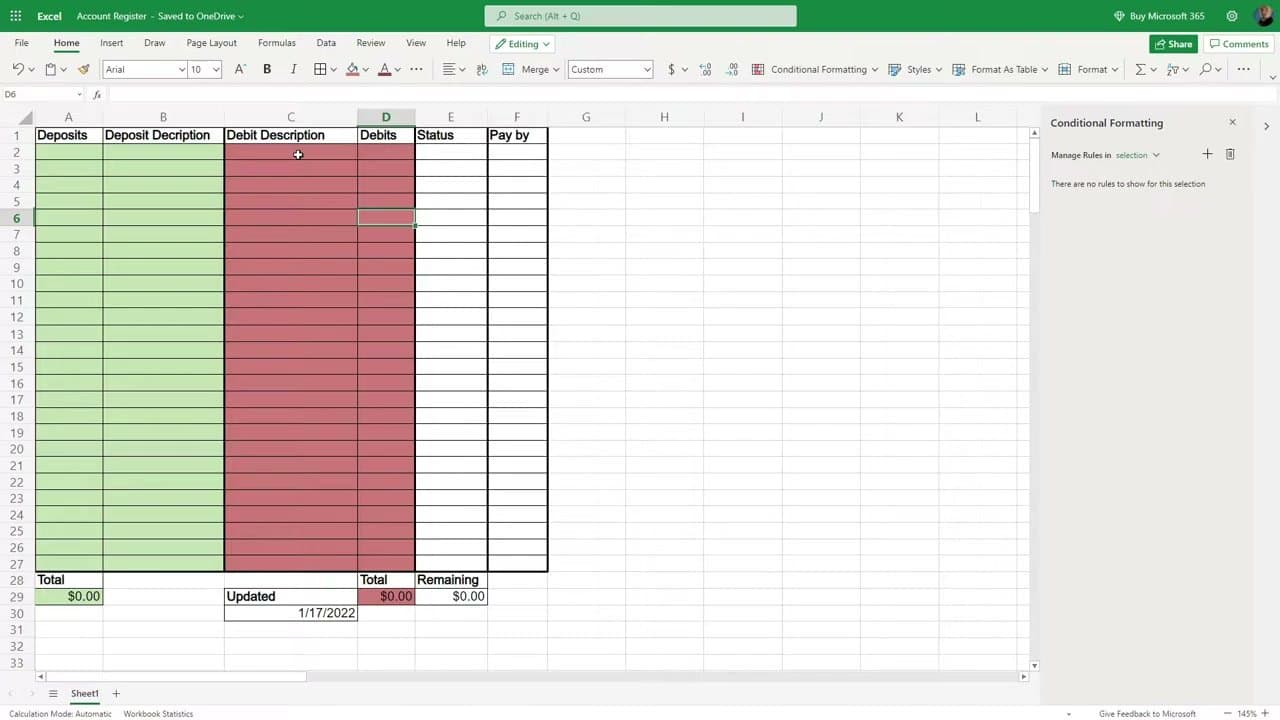Select the cell containing 1/17/2022
The image size is (1280, 720).
(x=290, y=613)
